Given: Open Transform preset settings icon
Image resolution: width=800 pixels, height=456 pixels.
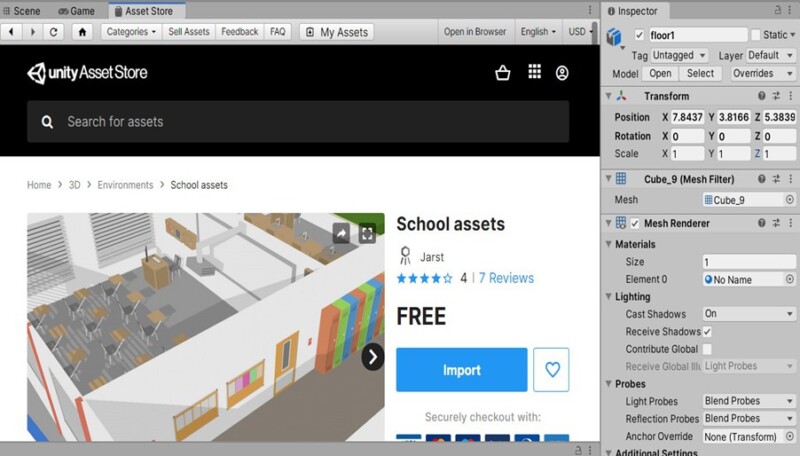Looking at the screenshot, I should [x=776, y=96].
